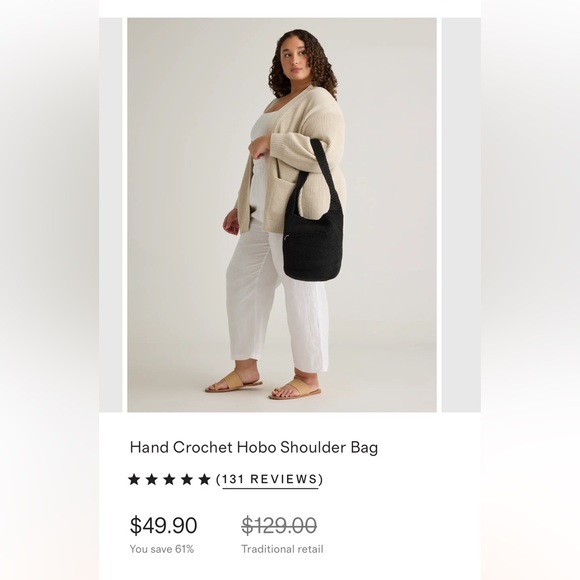Show the next image on the right edge

click(461, 215)
